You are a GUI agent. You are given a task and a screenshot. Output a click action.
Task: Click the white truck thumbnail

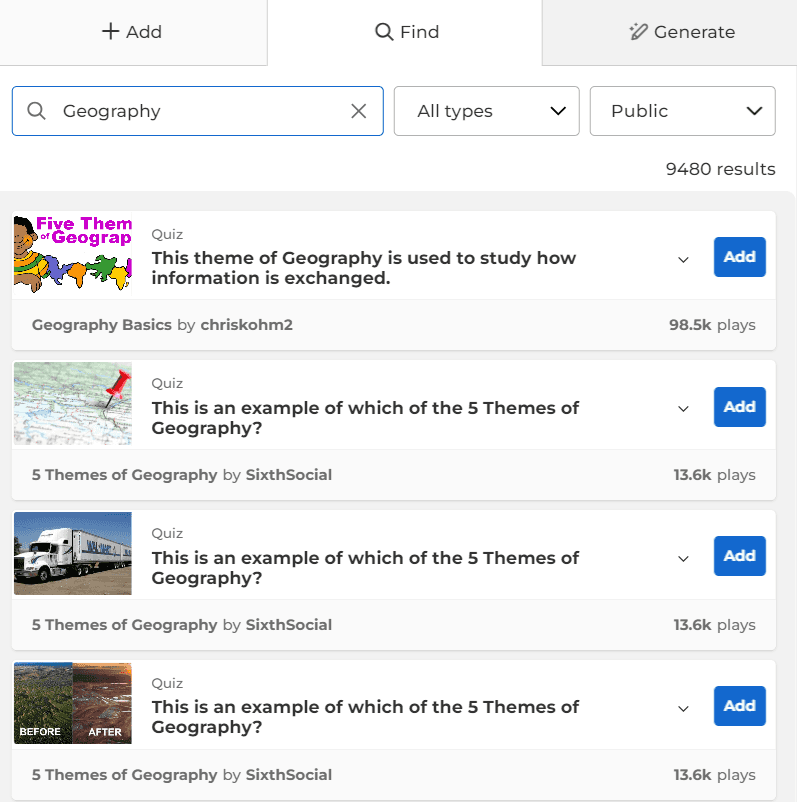click(73, 554)
